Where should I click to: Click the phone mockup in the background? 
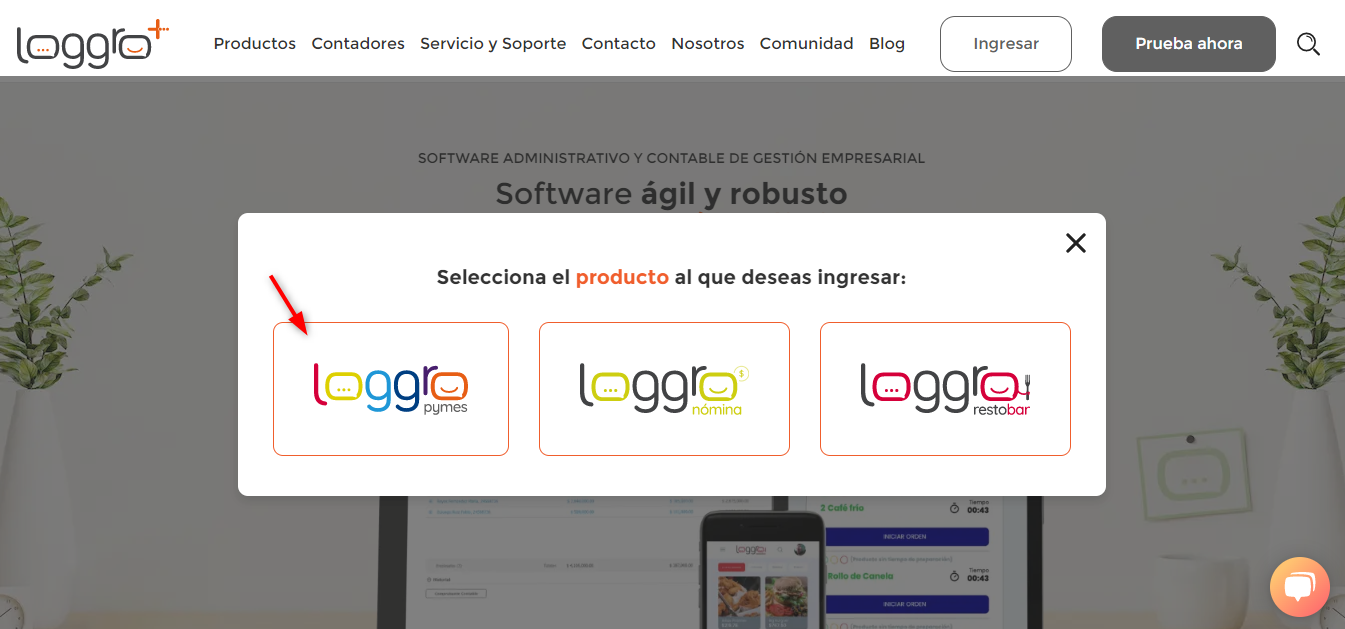click(761, 568)
